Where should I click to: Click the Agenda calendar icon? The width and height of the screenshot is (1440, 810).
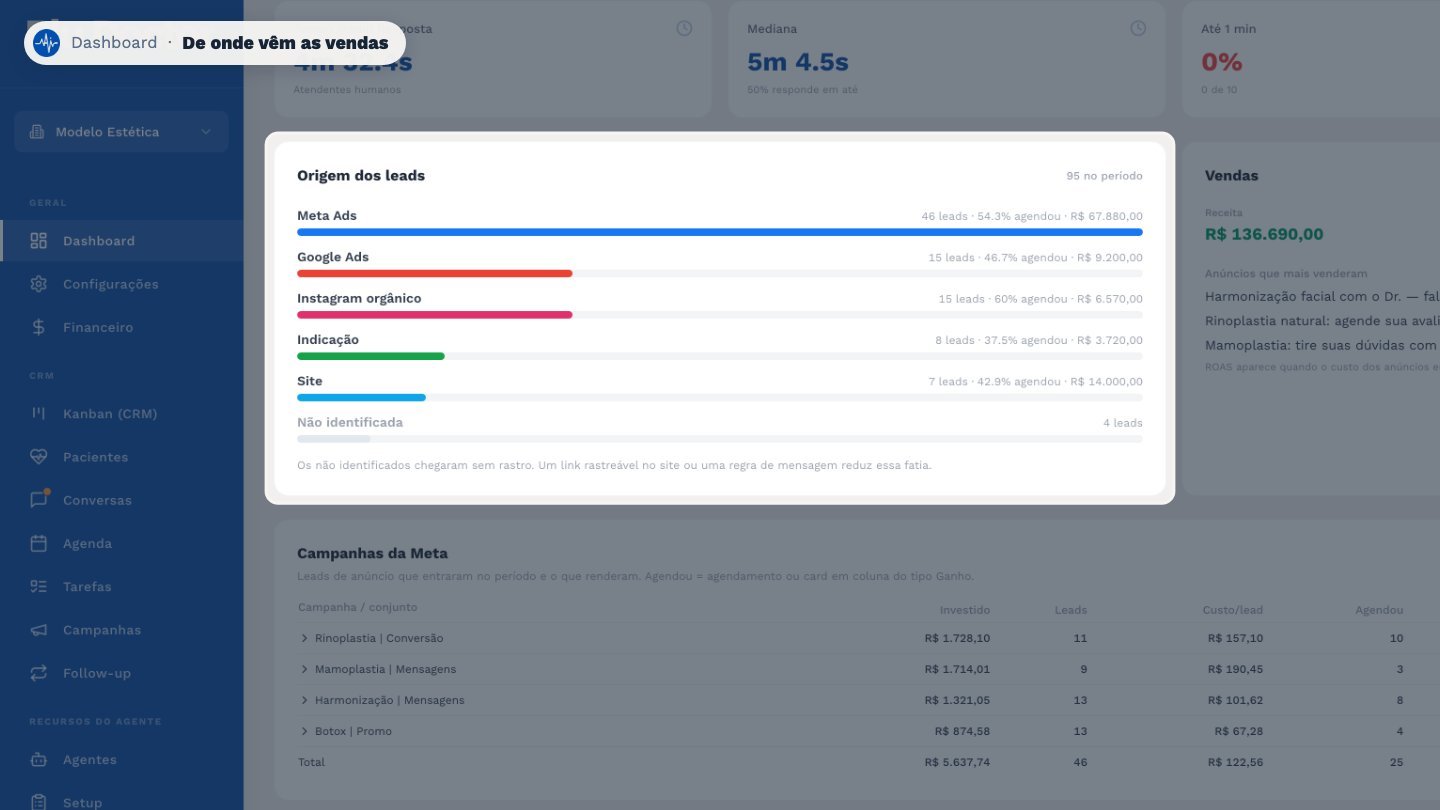click(39, 544)
